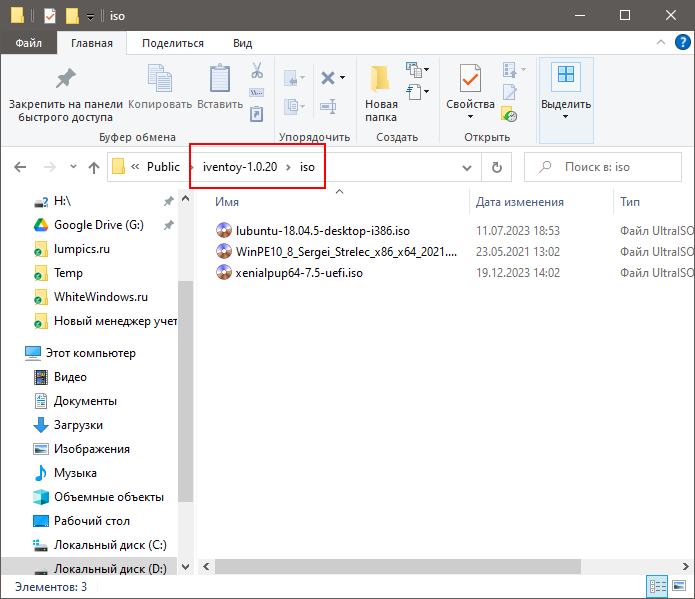Open Help with the question mark icon
The width and height of the screenshot is (695, 599).
coord(683,43)
